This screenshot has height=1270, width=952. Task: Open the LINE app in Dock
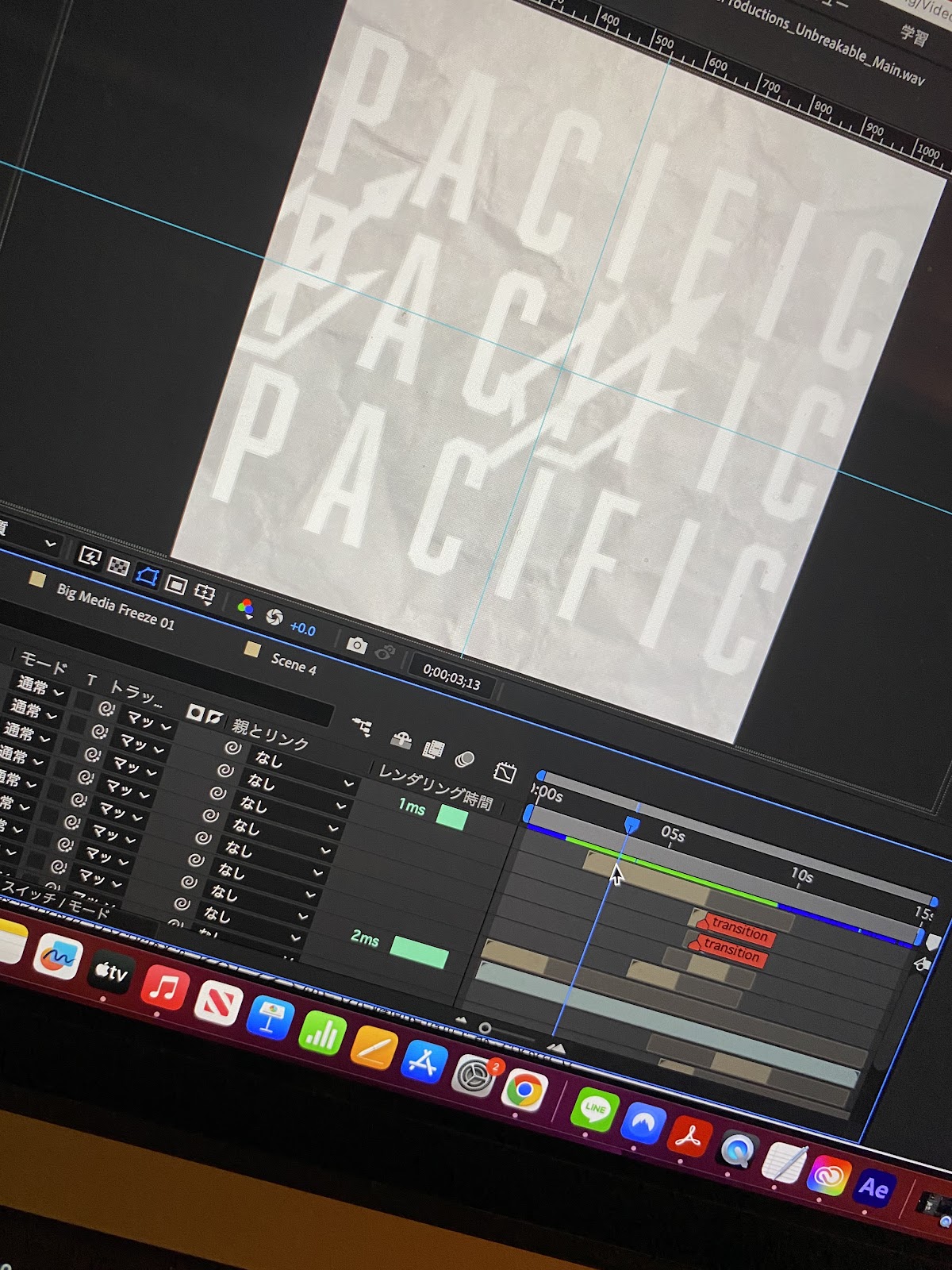click(x=594, y=1109)
